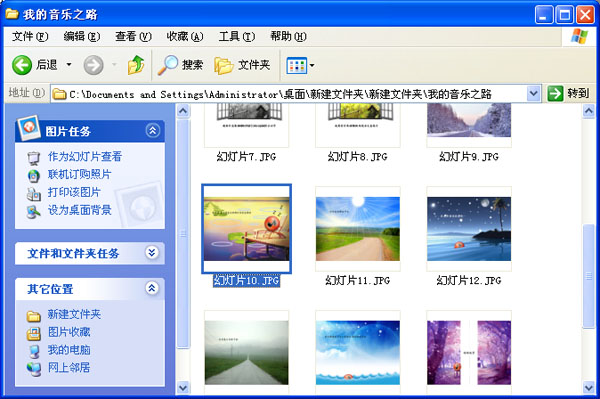Expand the 文件和文件夹任务 panel

(x=152, y=252)
